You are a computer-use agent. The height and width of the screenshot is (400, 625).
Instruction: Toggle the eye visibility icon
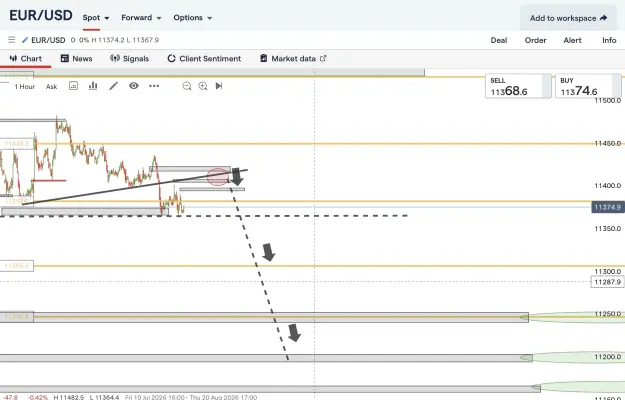tap(134, 86)
